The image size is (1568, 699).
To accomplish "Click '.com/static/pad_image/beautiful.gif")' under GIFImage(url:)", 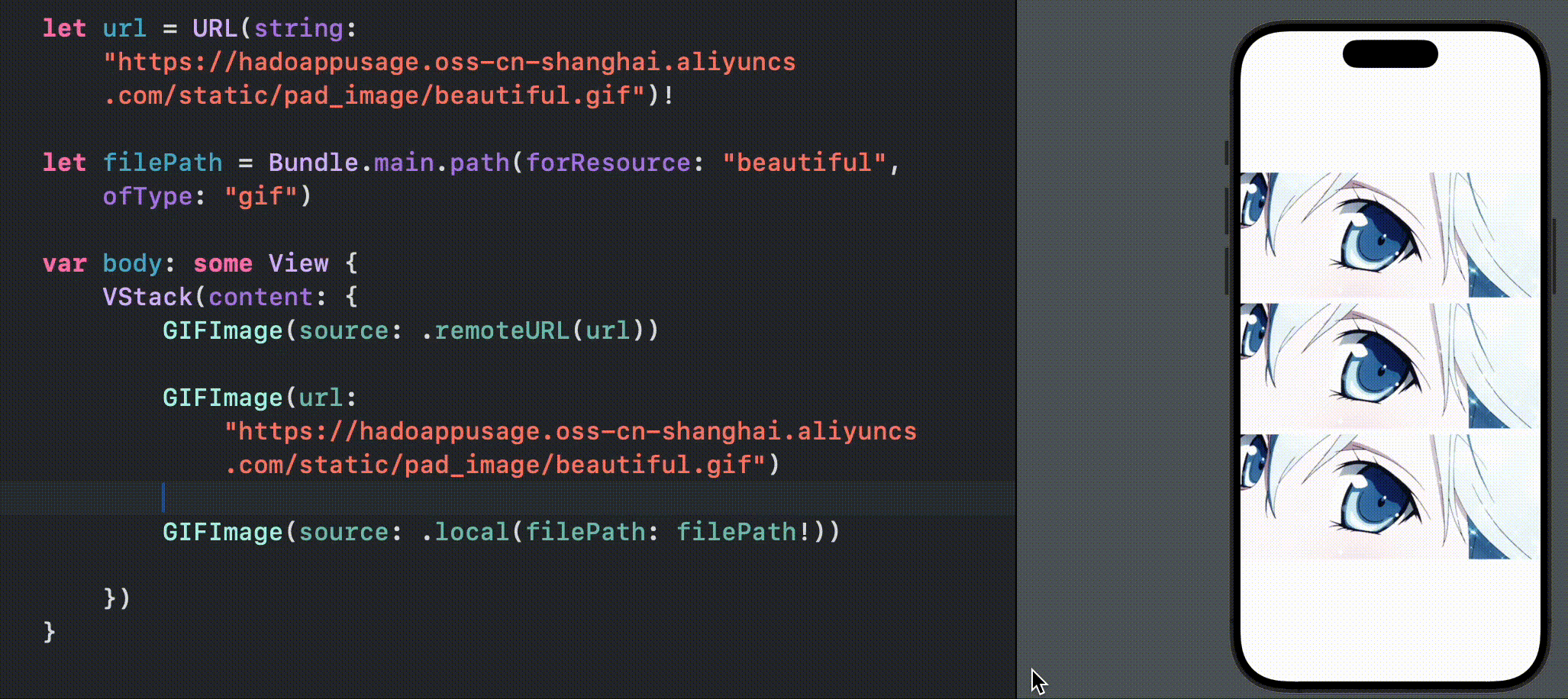I will [x=502, y=465].
